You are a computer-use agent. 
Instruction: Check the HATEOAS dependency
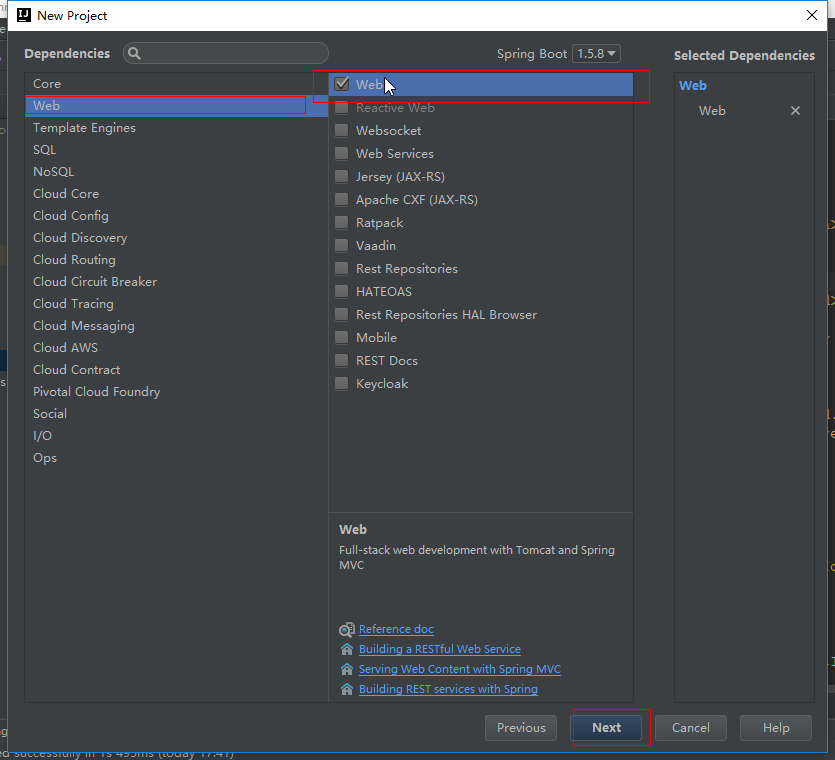(341, 292)
